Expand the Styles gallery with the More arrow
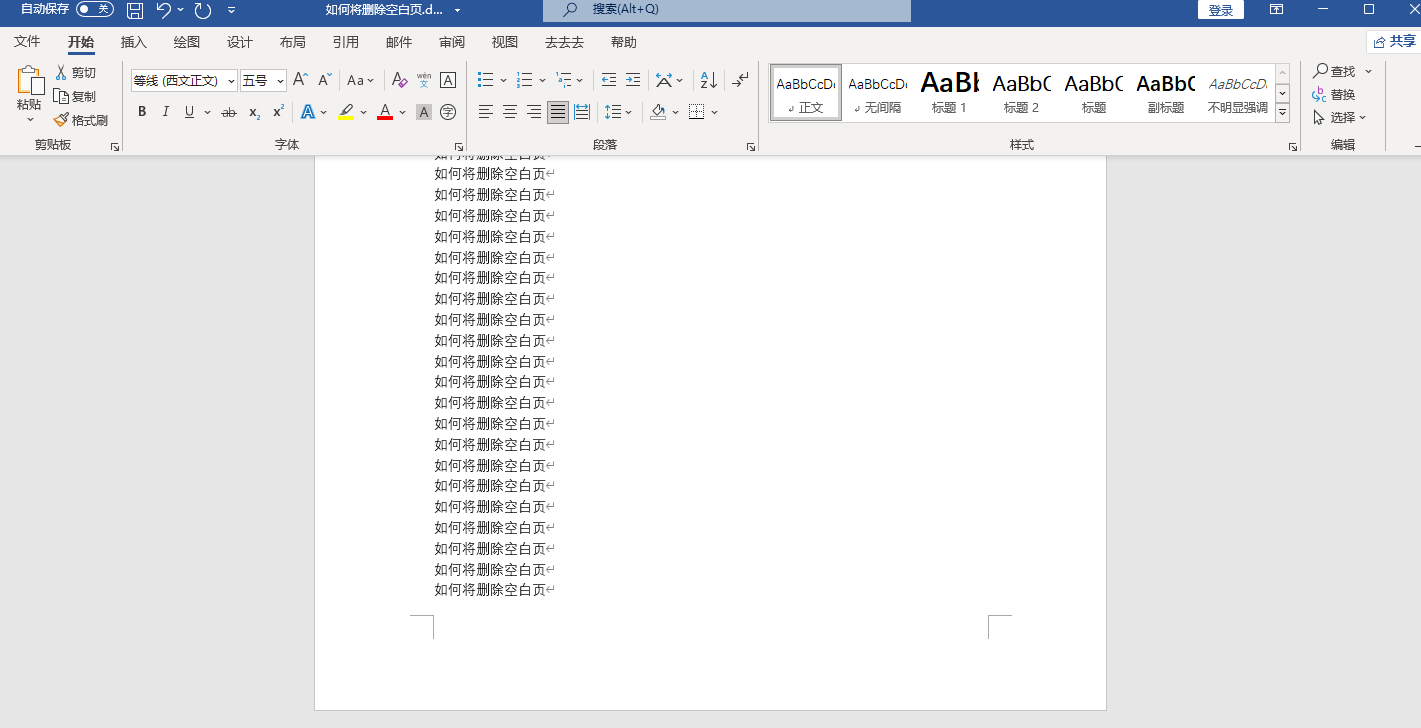The width and height of the screenshot is (1421, 728). (1283, 112)
